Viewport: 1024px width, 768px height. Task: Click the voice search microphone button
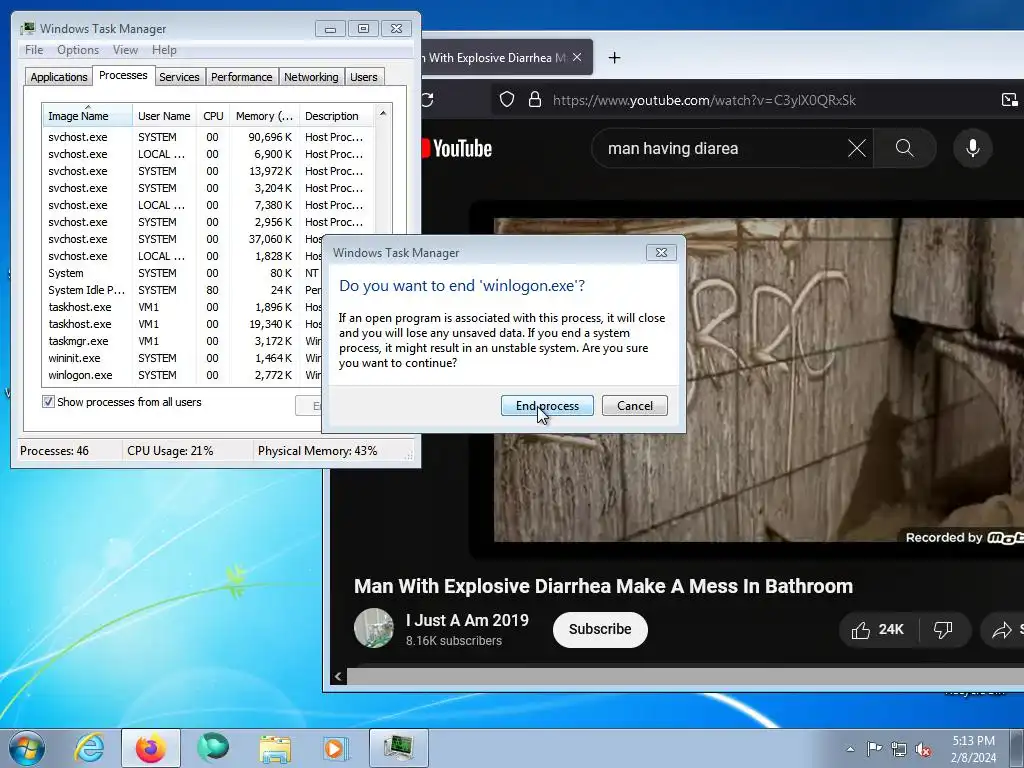point(972,148)
